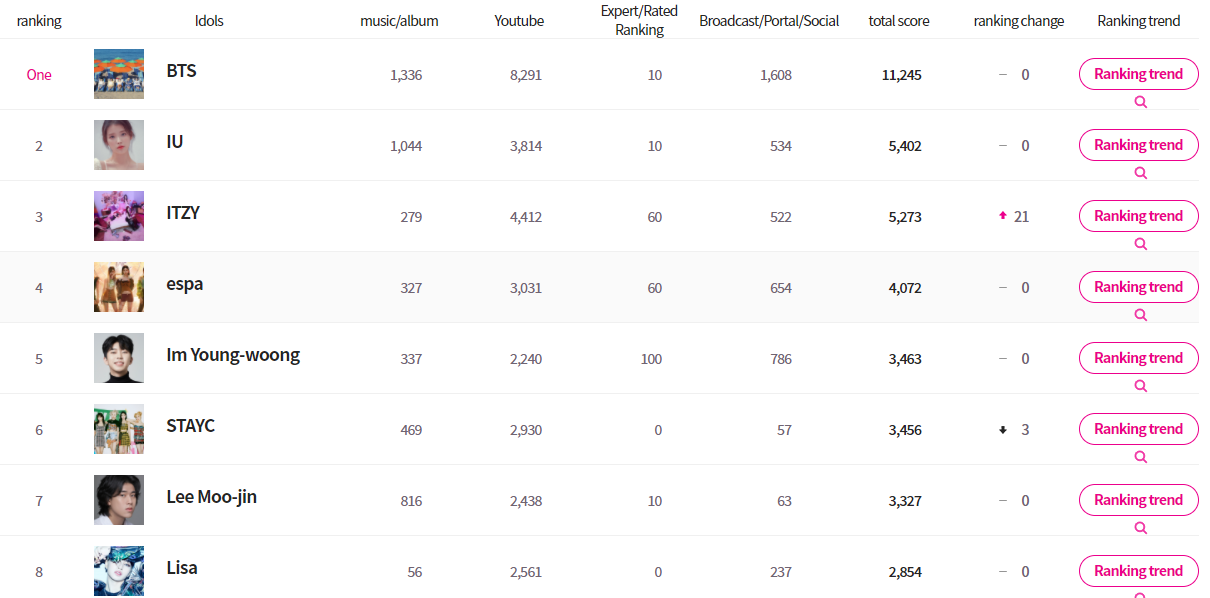Click the red up arrow for ITZY
This screenshot has width=1210, height=598.
point(1003,216)
